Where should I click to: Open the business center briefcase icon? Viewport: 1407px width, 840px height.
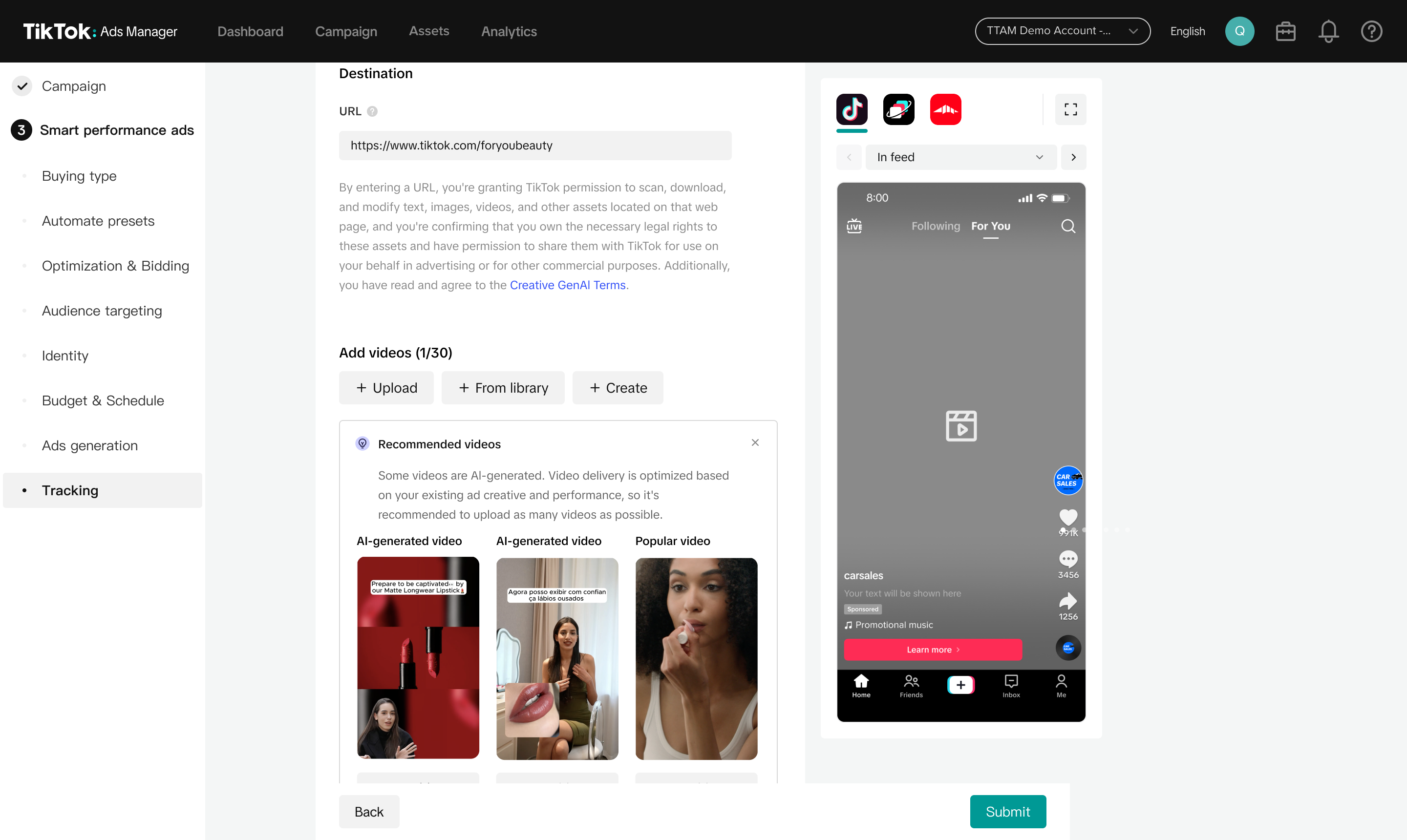tap(1285, 32)
